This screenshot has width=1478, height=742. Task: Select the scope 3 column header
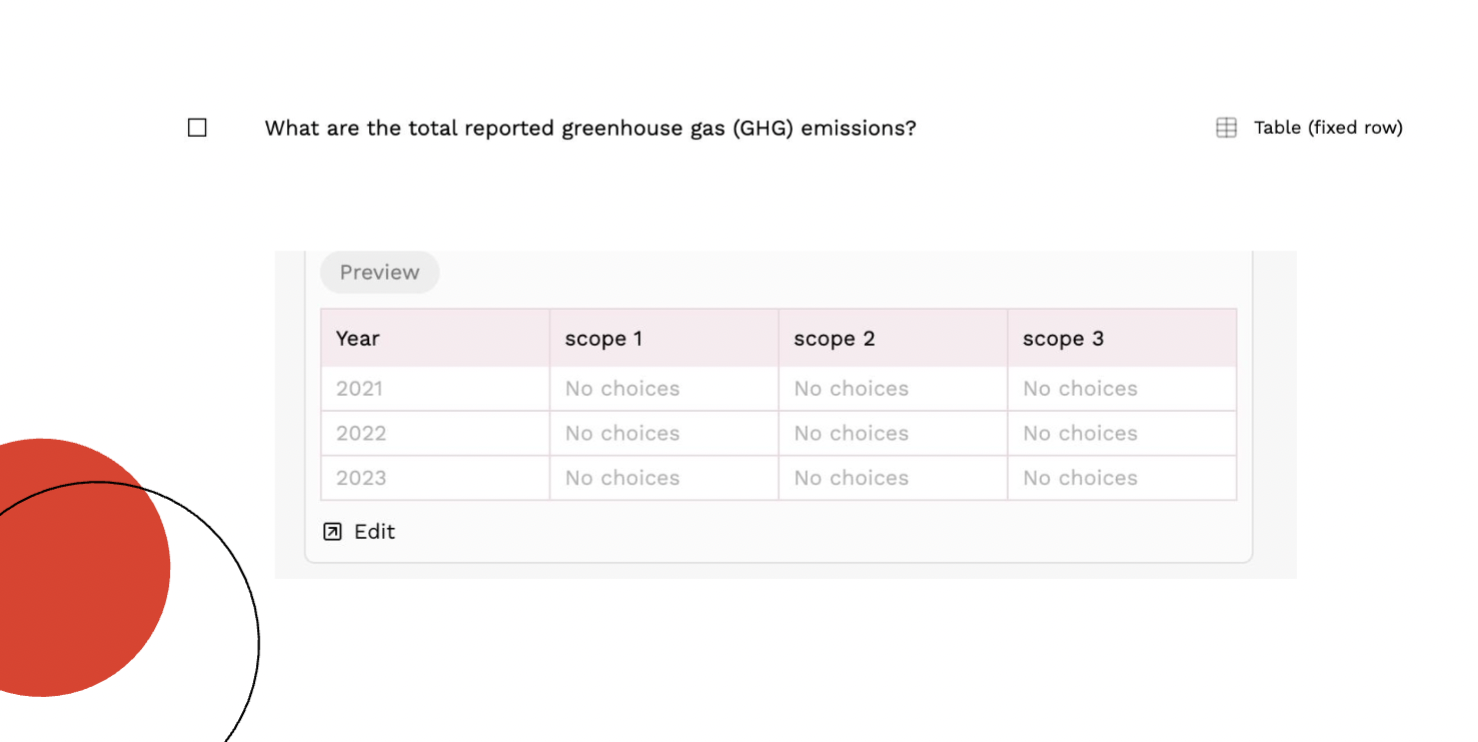(x=1063, y=338)
